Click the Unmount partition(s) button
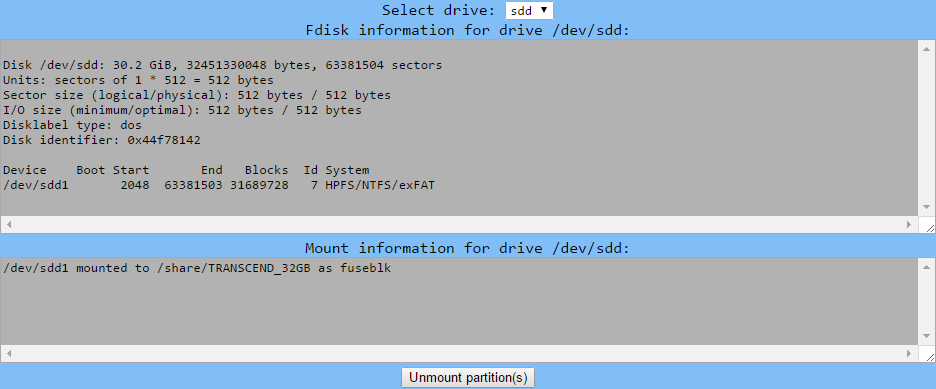The height and width of the screenshot is (389, 936). [x=468, y=378]
